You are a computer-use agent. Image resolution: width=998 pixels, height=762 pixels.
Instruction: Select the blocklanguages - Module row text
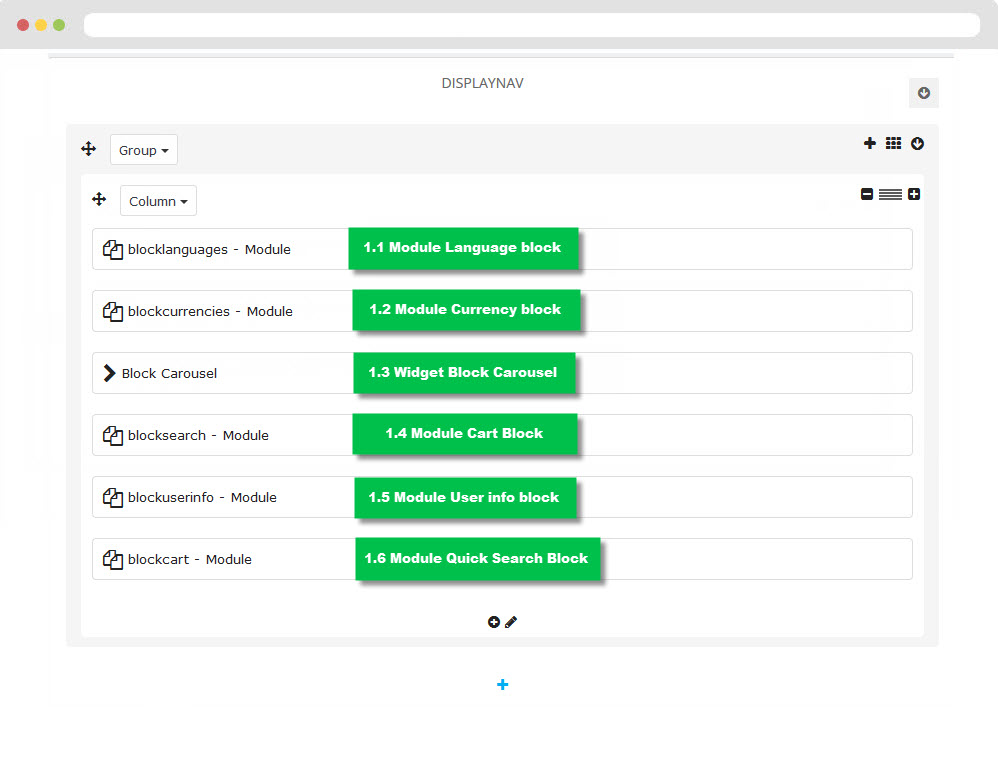click(209, 250)
